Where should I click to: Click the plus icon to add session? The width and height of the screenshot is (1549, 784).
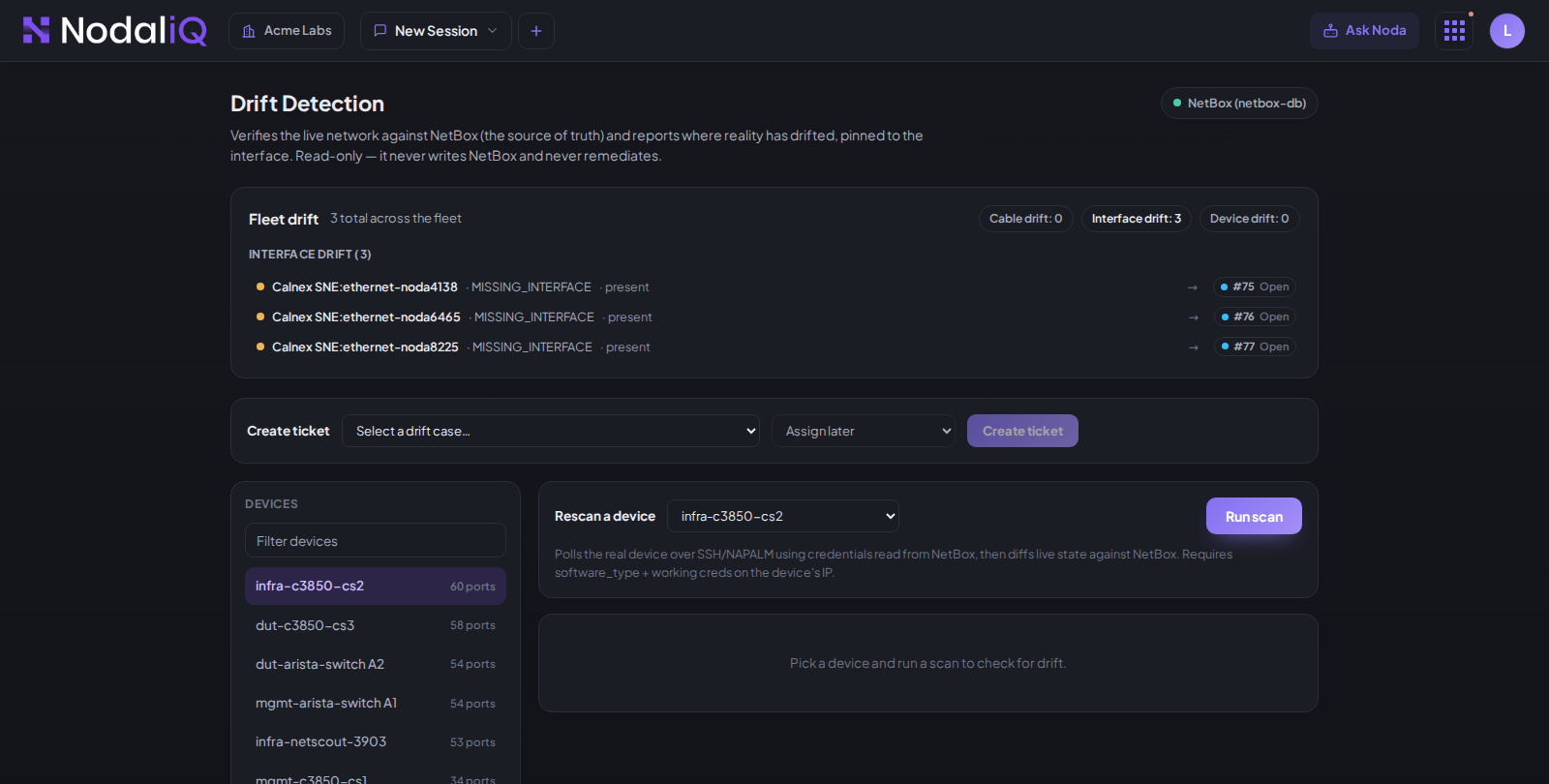coord(536,31)
